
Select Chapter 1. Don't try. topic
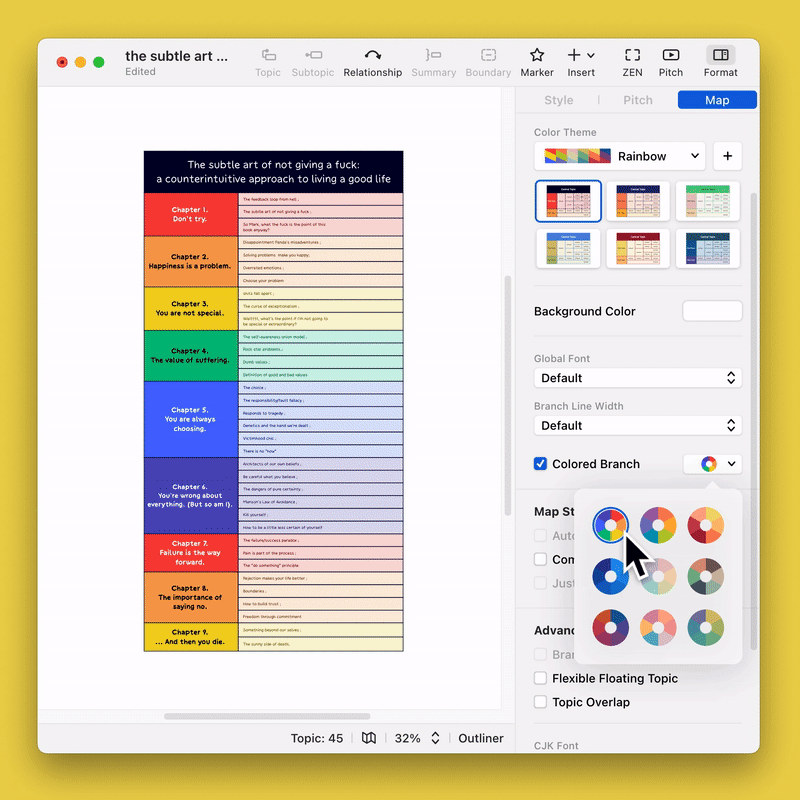coord(191,214)
